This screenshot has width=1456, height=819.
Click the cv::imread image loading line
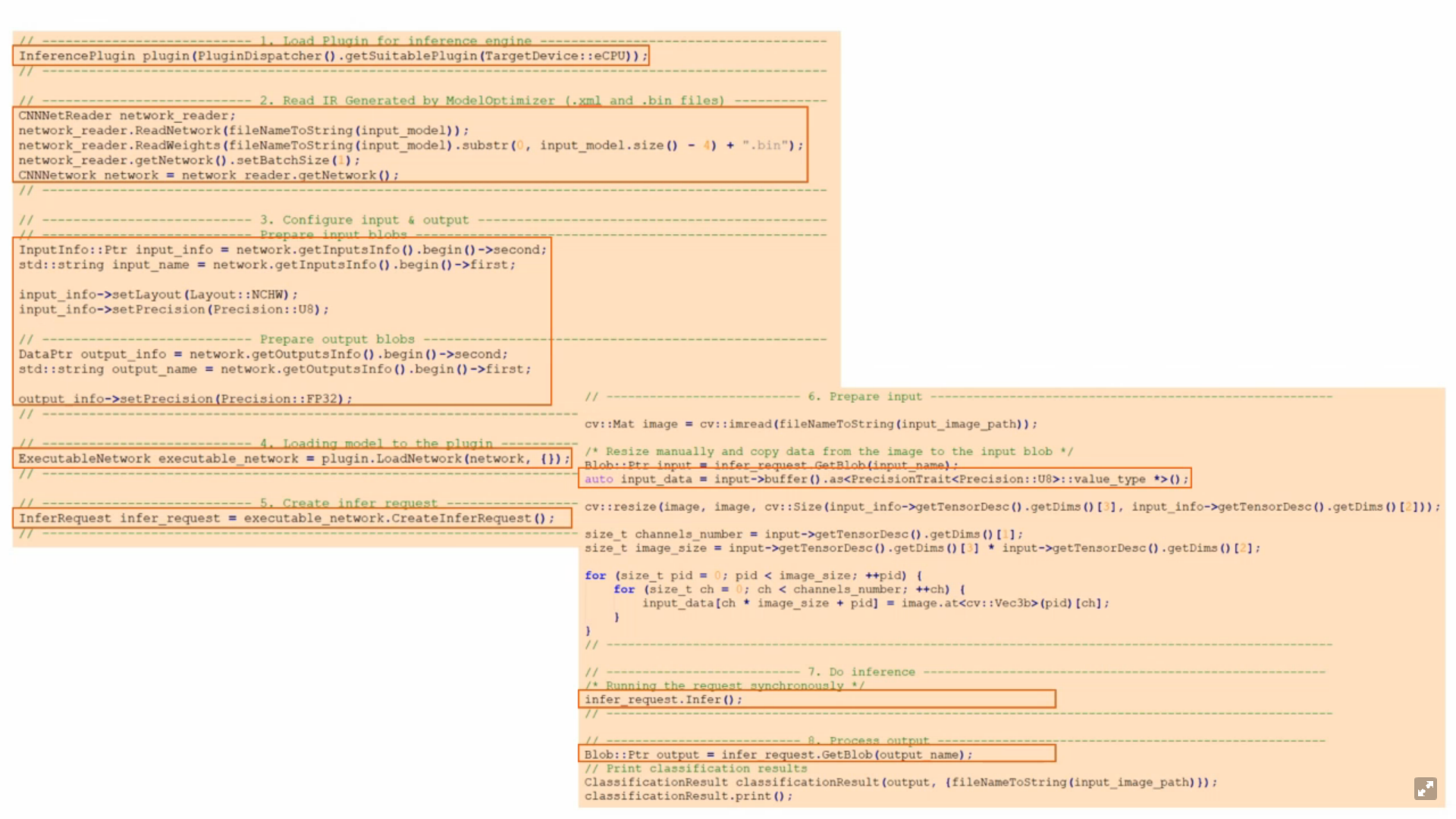coord(810,425)
